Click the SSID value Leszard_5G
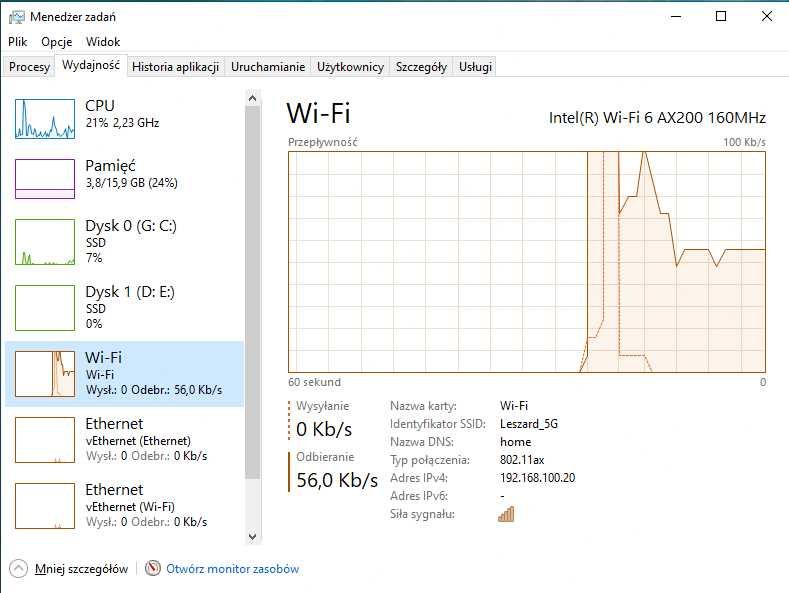 coord(529,424)
